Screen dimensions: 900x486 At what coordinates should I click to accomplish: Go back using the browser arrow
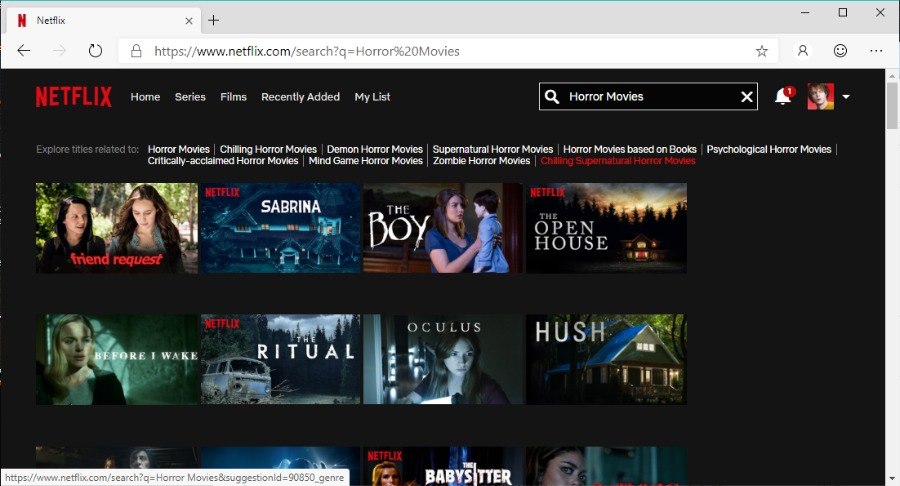point(24,51)
